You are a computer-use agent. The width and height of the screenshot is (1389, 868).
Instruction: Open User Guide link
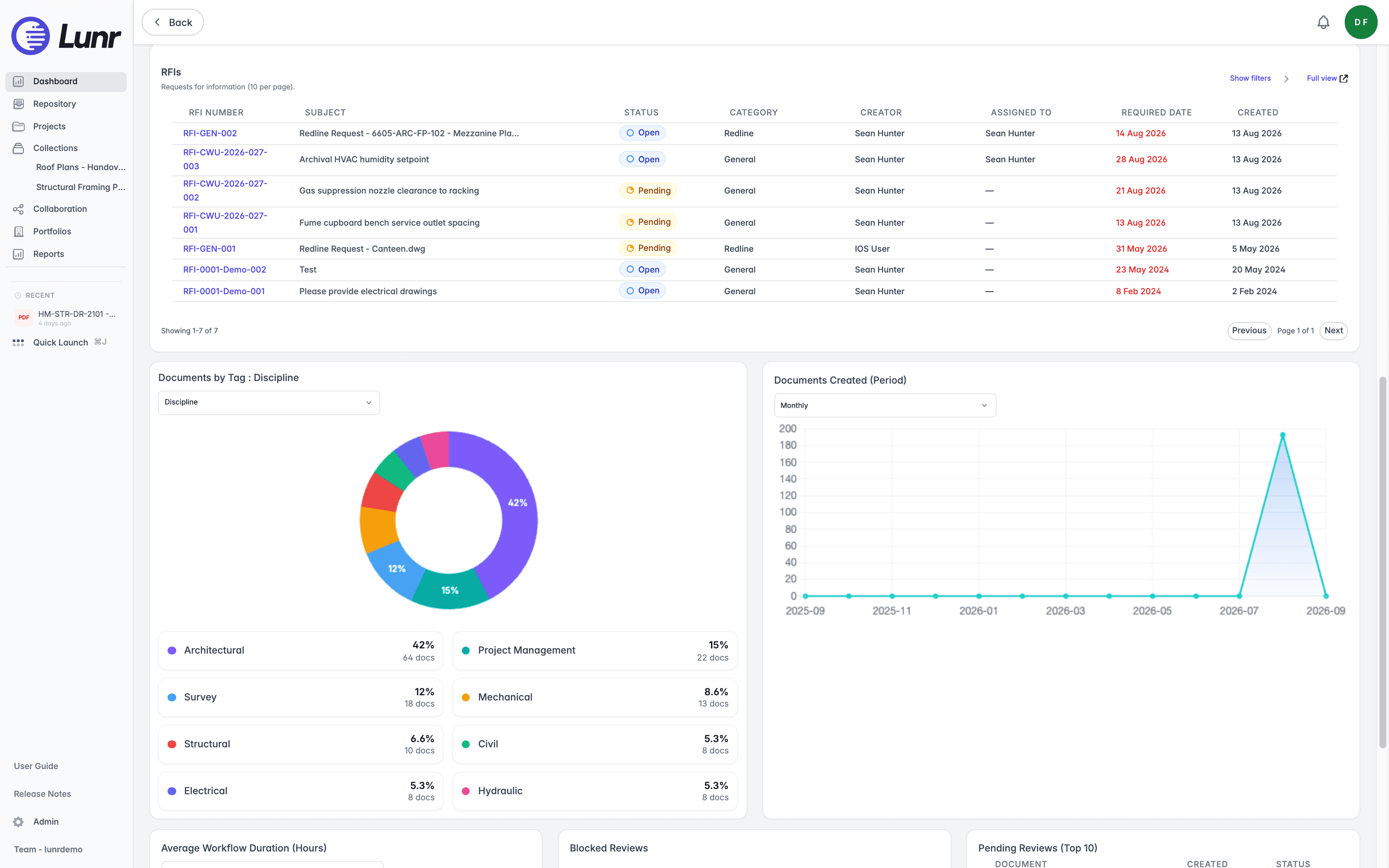coord(36,766)
